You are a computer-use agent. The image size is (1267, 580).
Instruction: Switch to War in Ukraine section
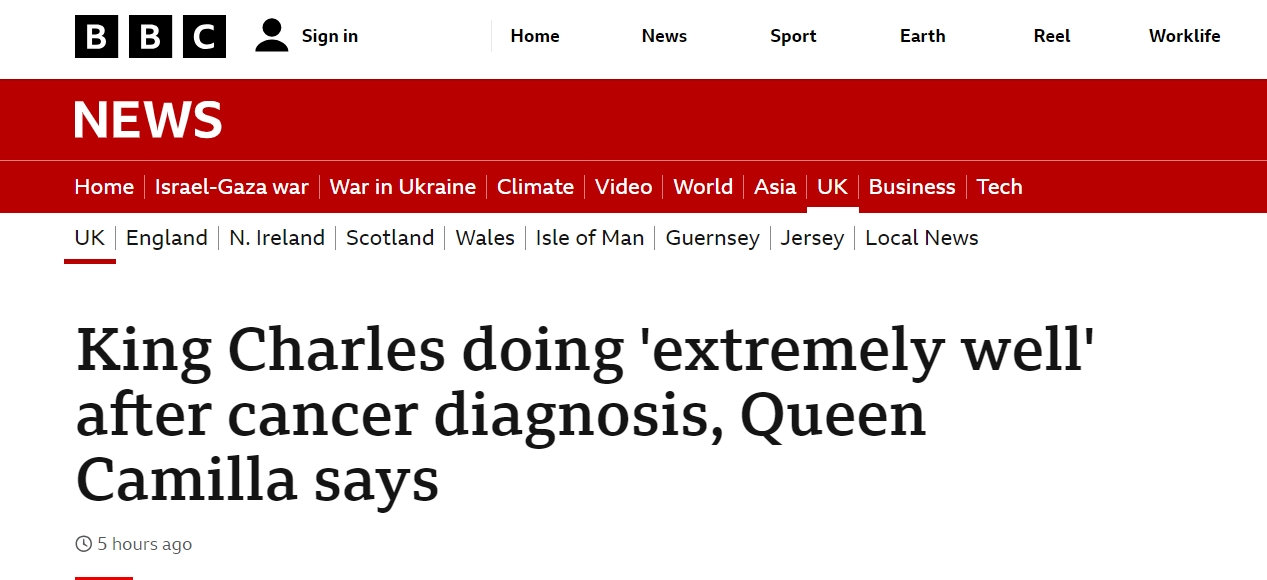coord(402,187)
